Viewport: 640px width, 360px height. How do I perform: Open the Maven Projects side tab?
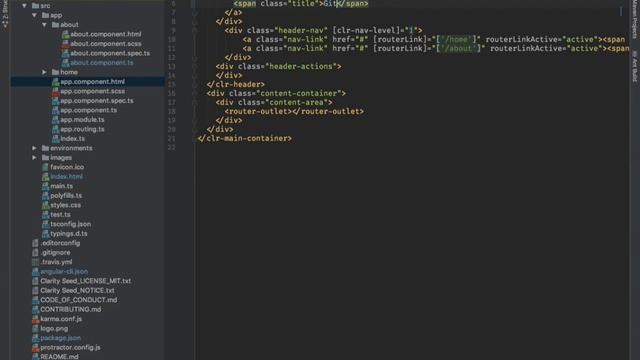(x=634, y=19)
